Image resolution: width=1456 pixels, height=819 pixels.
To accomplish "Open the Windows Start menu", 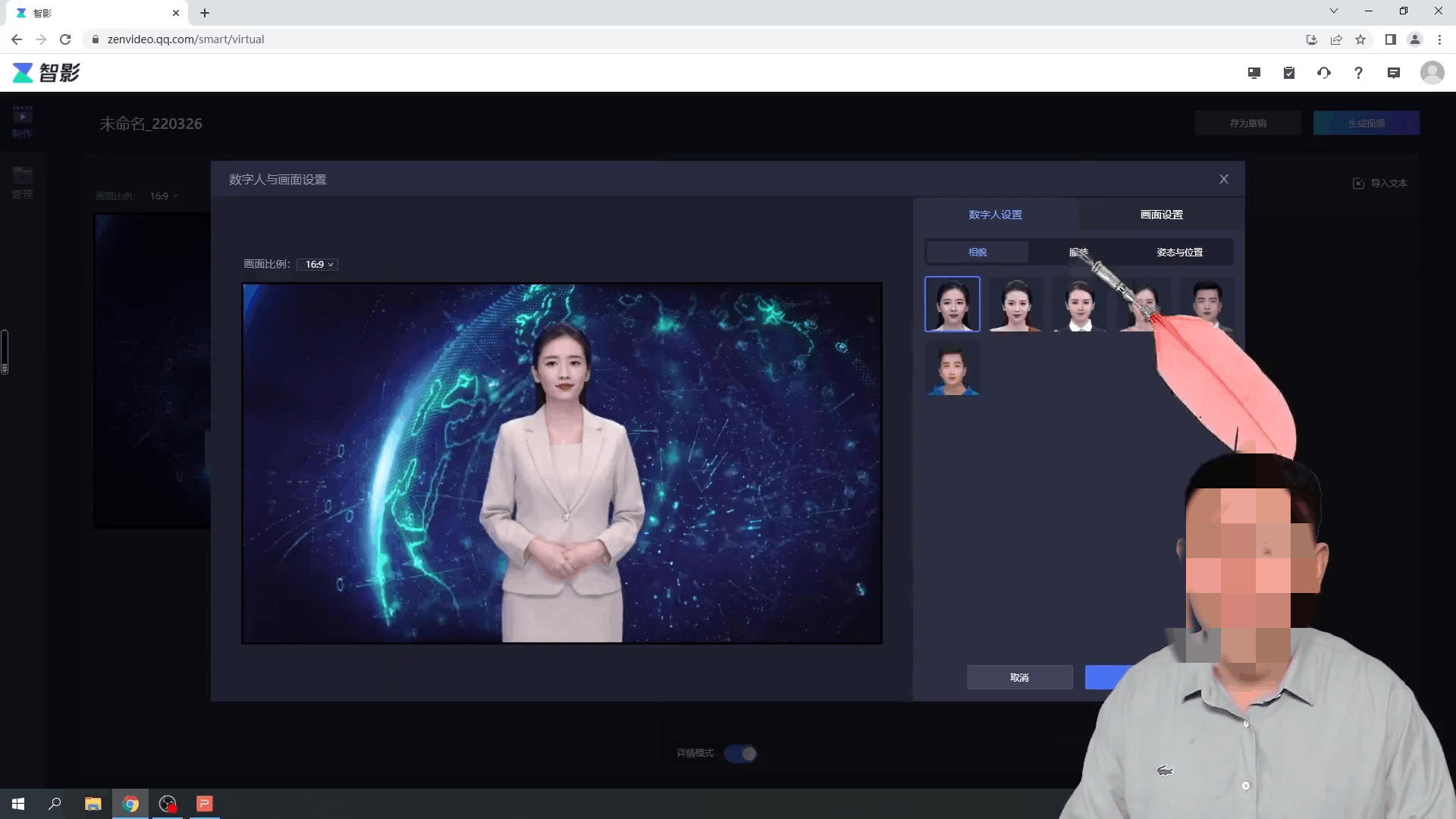I will tap(18, 804).
